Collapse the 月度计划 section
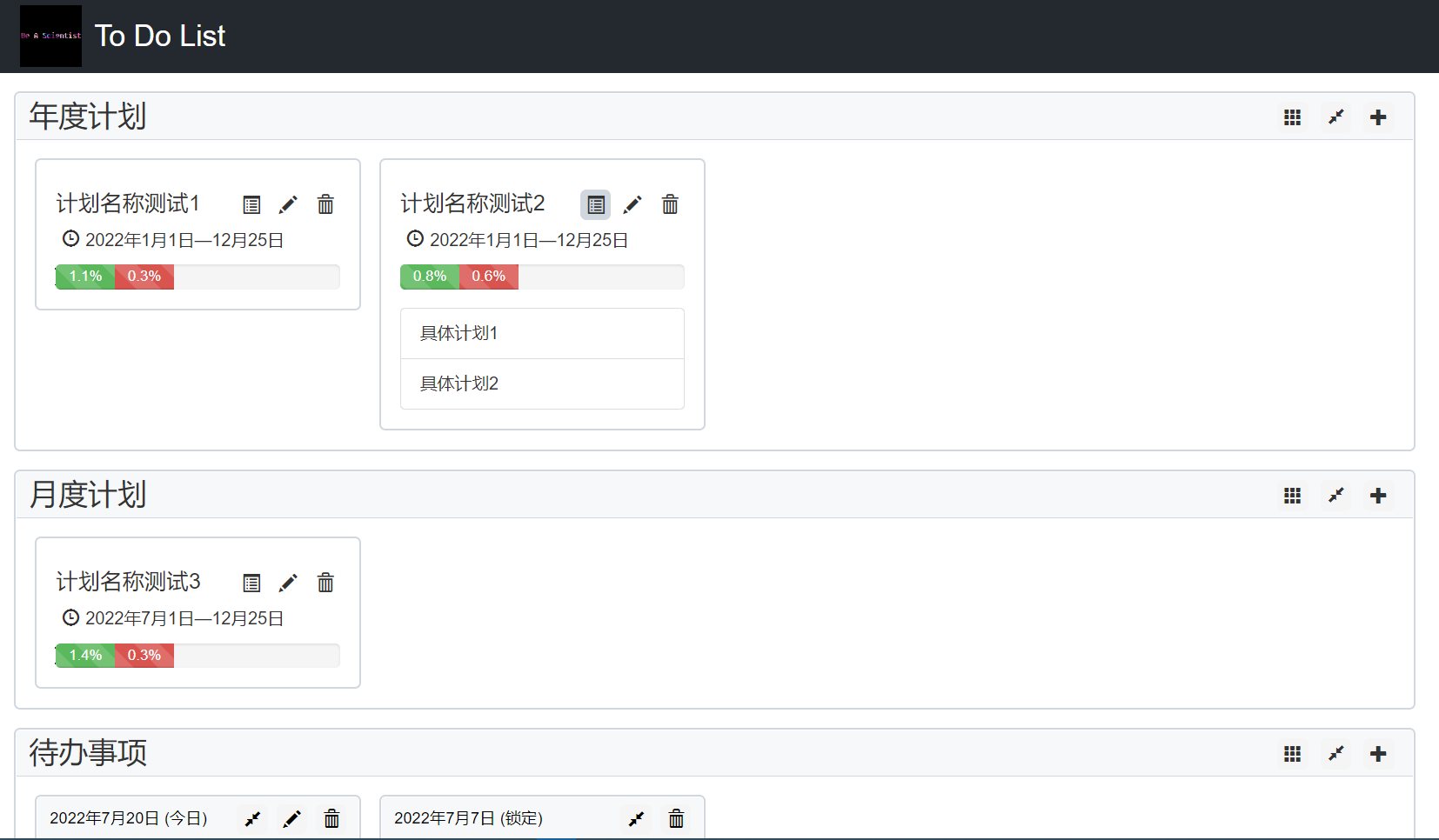The image size is (1439, 840). pyautogui.click(x=1336, y=496)
